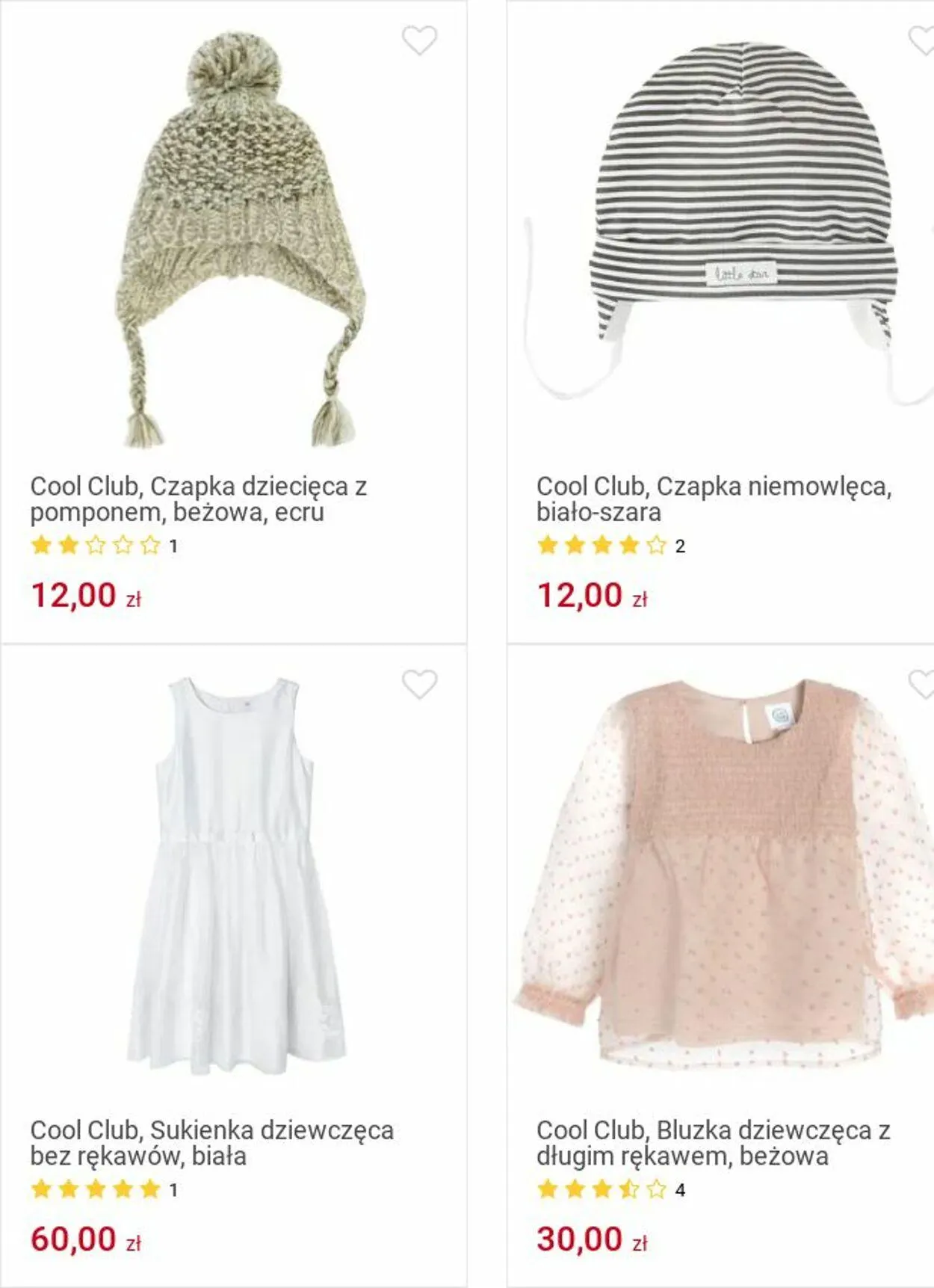Add striped baby hat to wishlist heart
The height and width of the screenshot is (1288, 934).
click(921, 40)
